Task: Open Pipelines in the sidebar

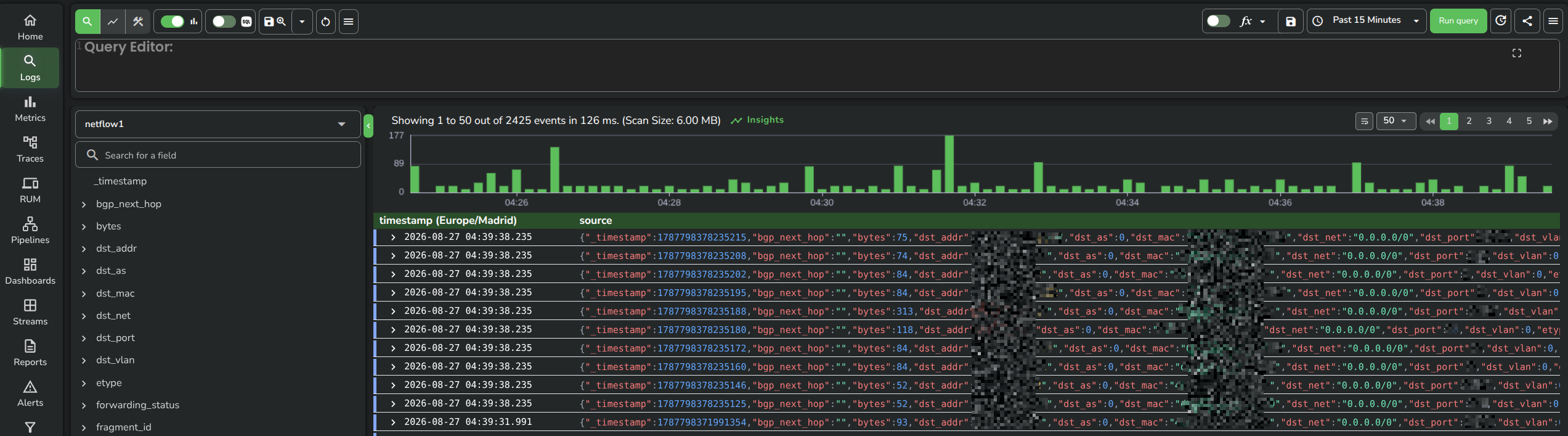Action: [x=30, y=231]
